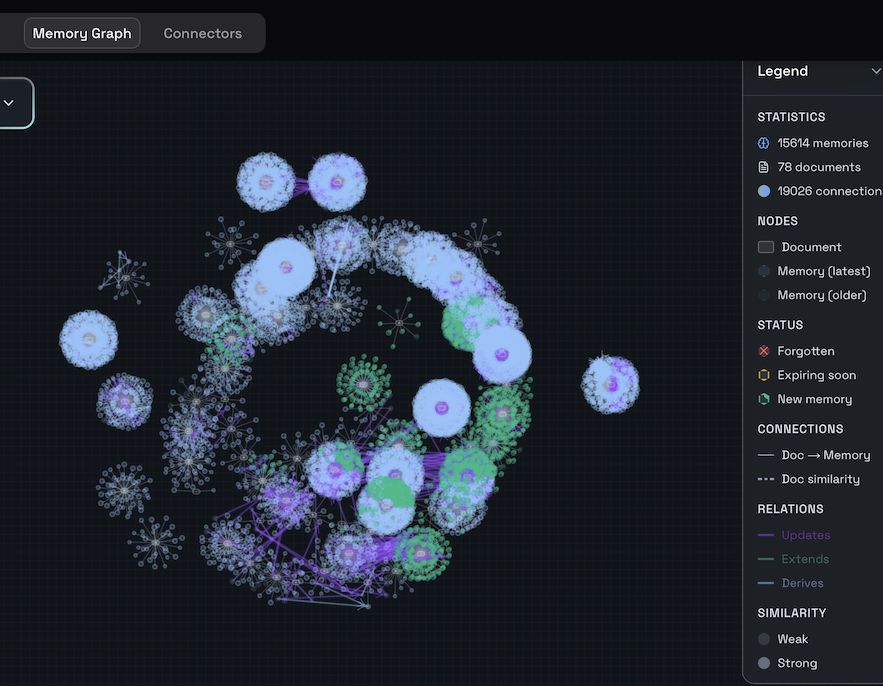Open the Connectors tab
The image size is (883, 686).
coord(202,33)
